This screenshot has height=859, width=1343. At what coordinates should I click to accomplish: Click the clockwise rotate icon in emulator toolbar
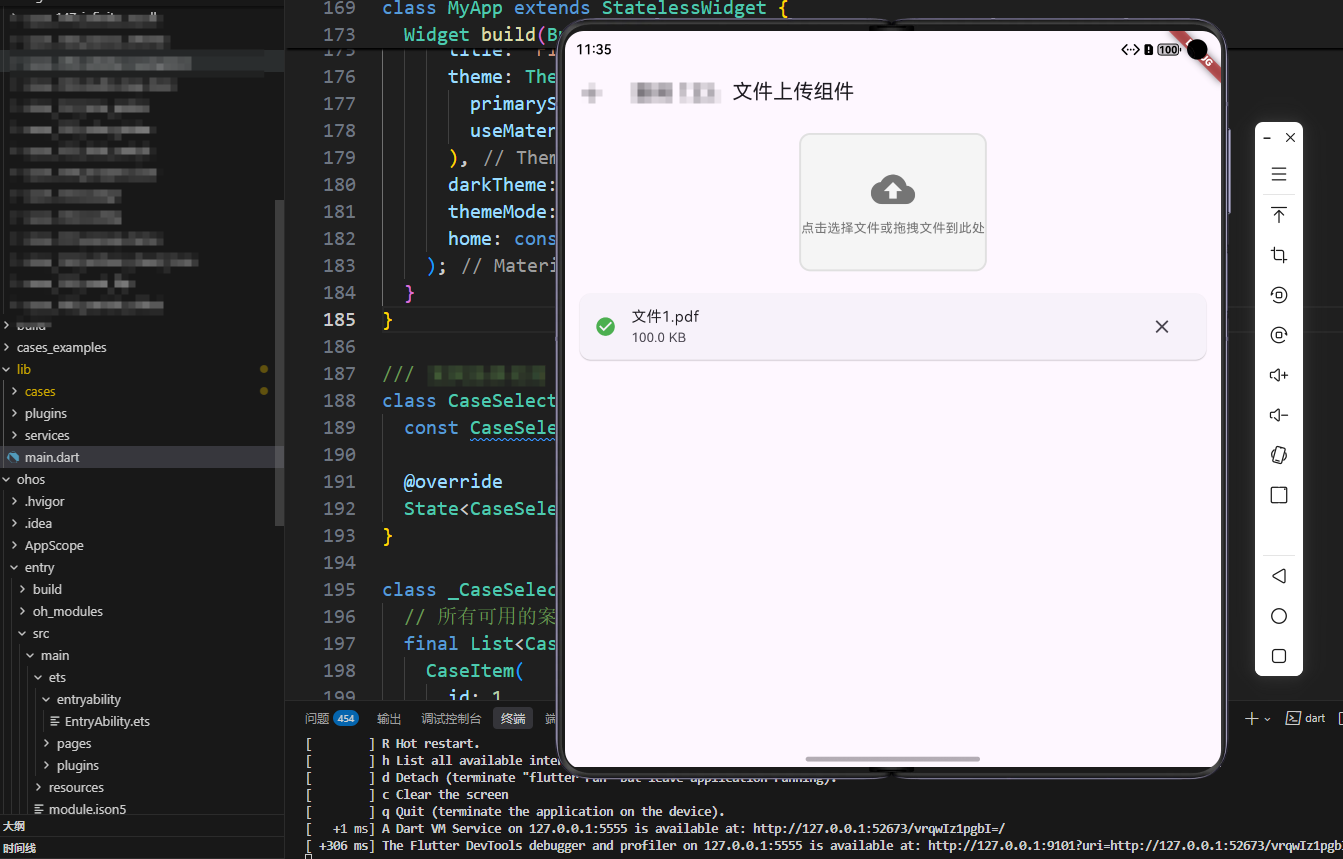pos(1279,335)
